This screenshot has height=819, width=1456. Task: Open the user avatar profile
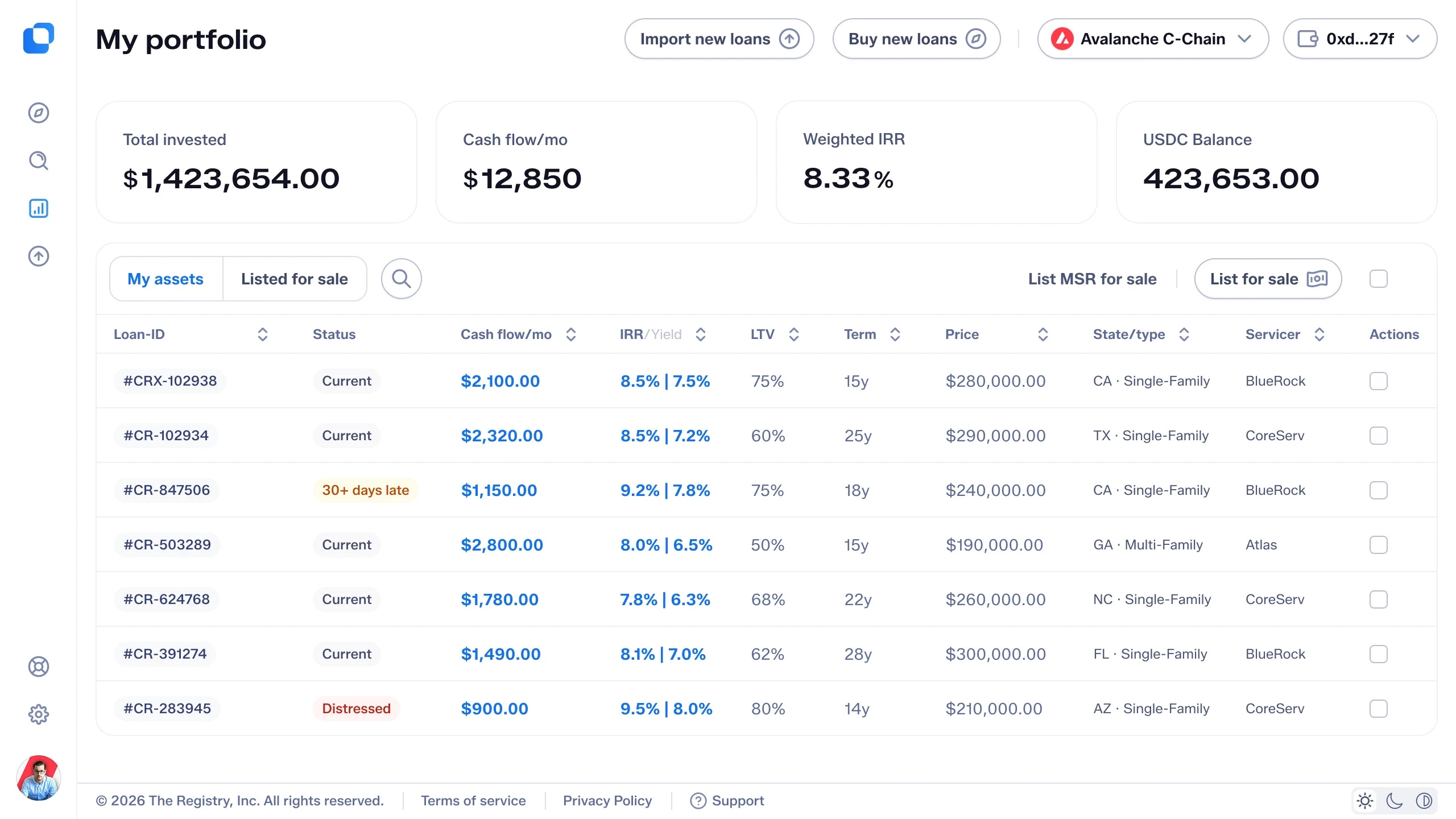coord(39,777)
